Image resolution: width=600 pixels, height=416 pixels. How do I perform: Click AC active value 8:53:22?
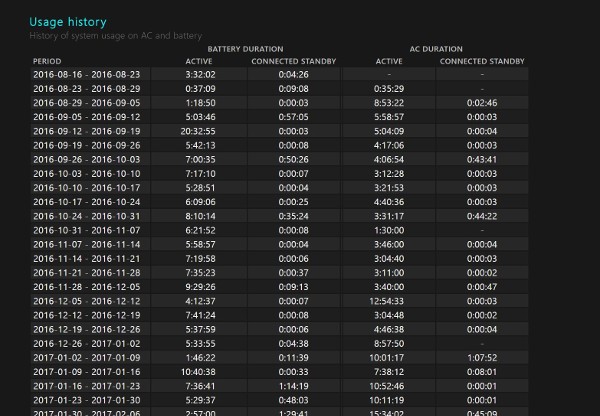point(389,102)
